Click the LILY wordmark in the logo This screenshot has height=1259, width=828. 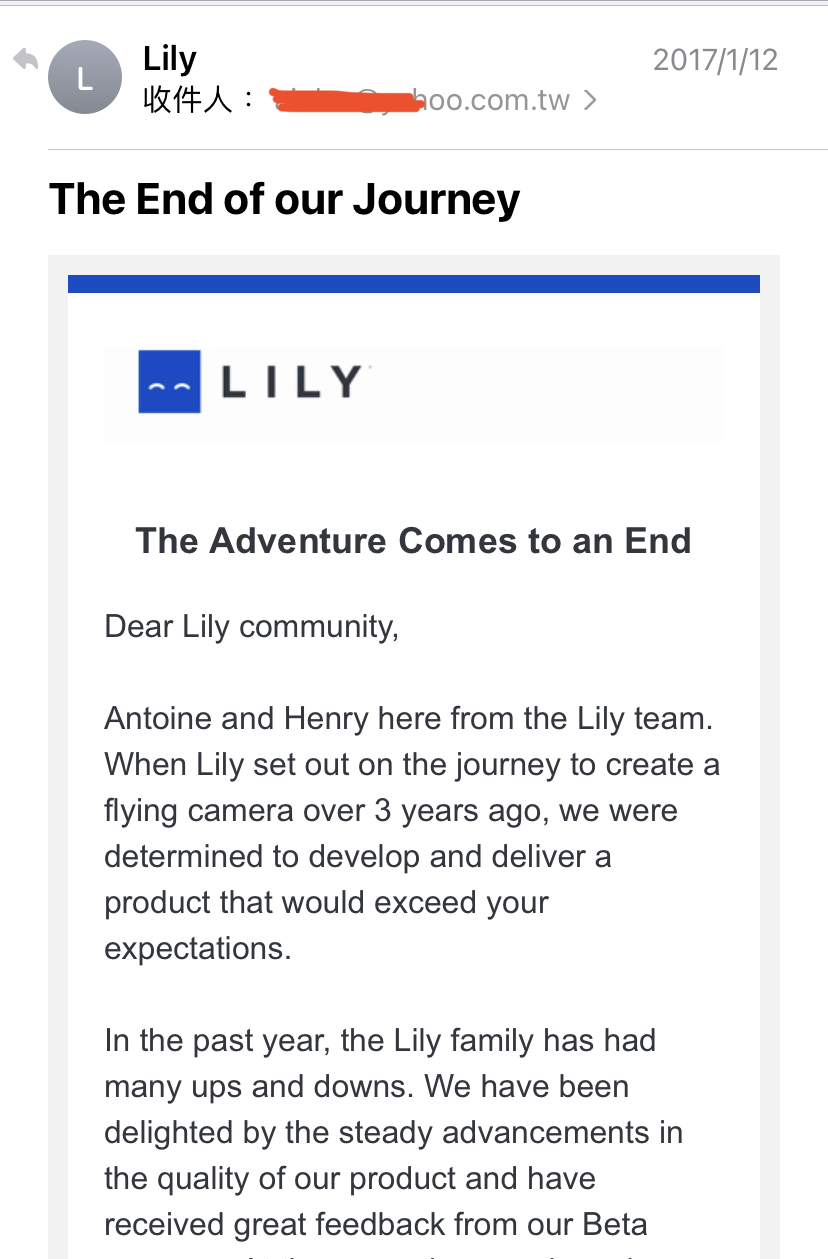291,382
